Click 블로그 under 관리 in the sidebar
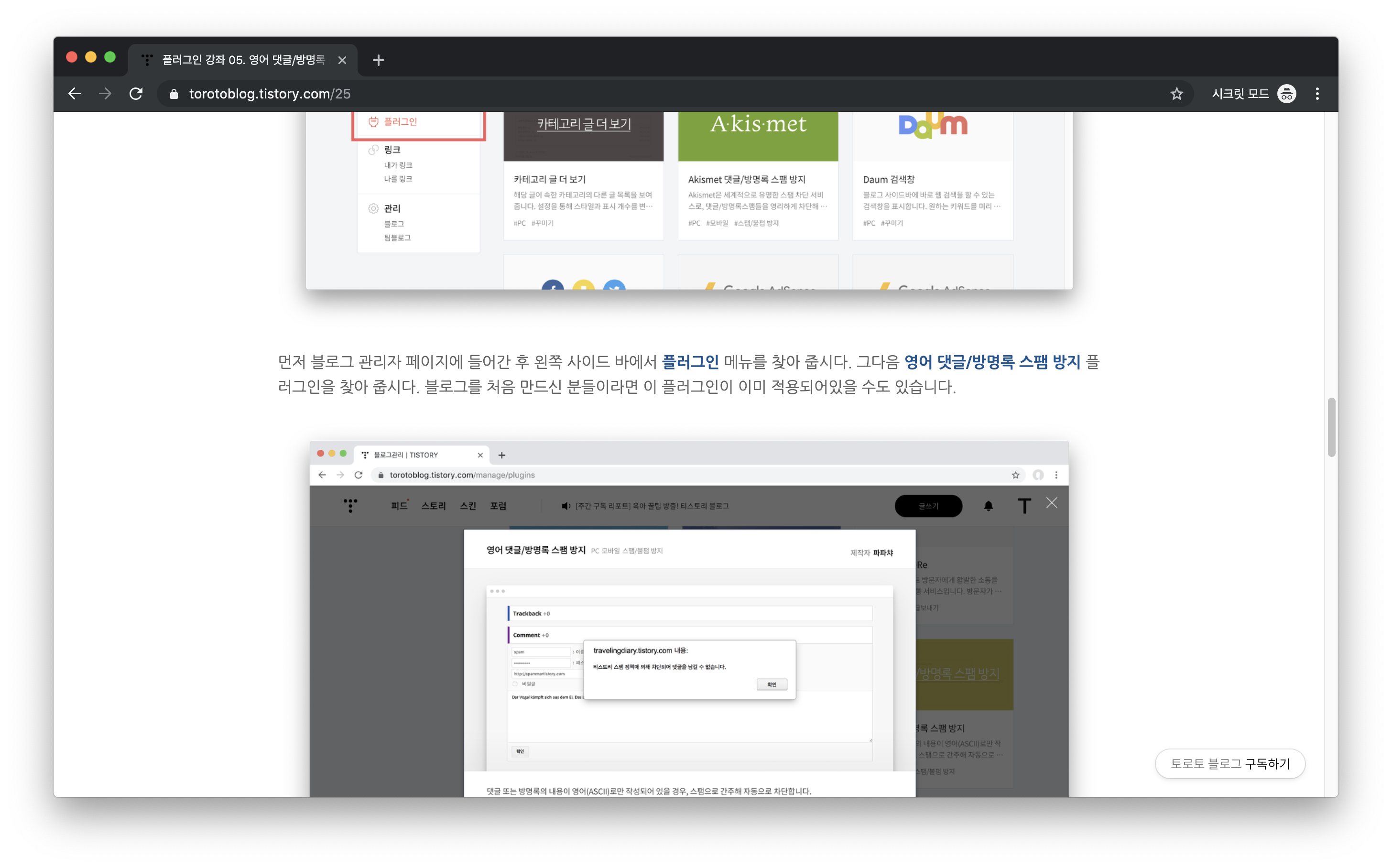 pyautogui.click(x=394, y=223)
